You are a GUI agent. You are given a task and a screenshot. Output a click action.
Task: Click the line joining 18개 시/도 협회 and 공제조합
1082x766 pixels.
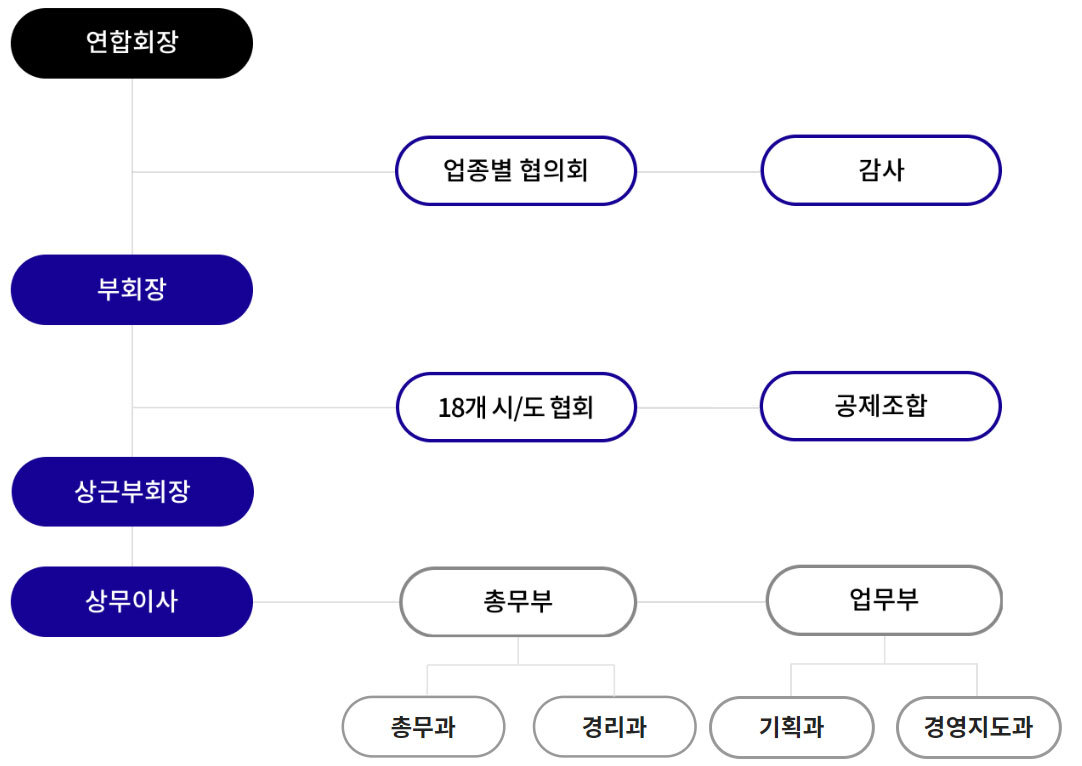698,408
